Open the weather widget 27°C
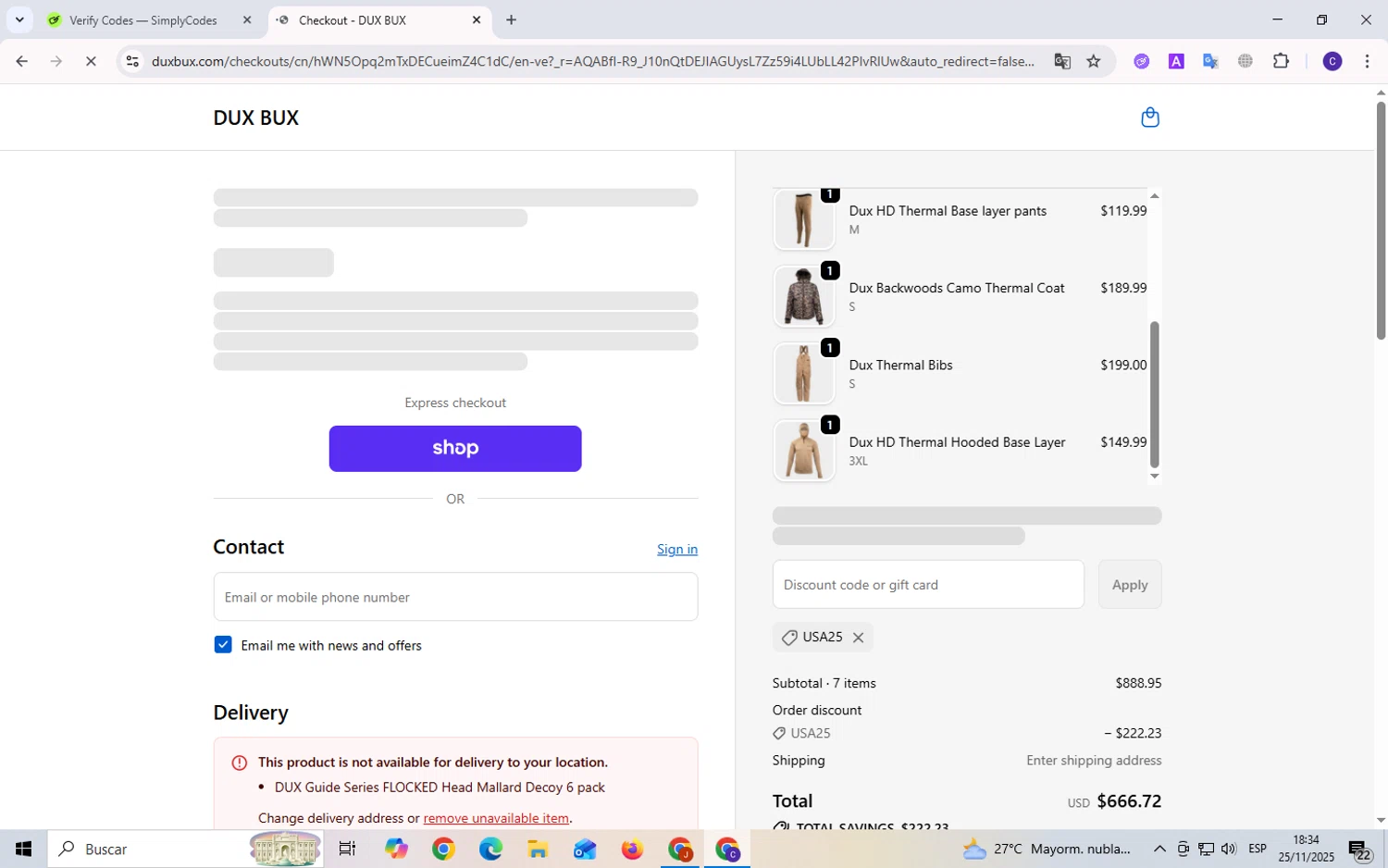 click(1046, 849)
